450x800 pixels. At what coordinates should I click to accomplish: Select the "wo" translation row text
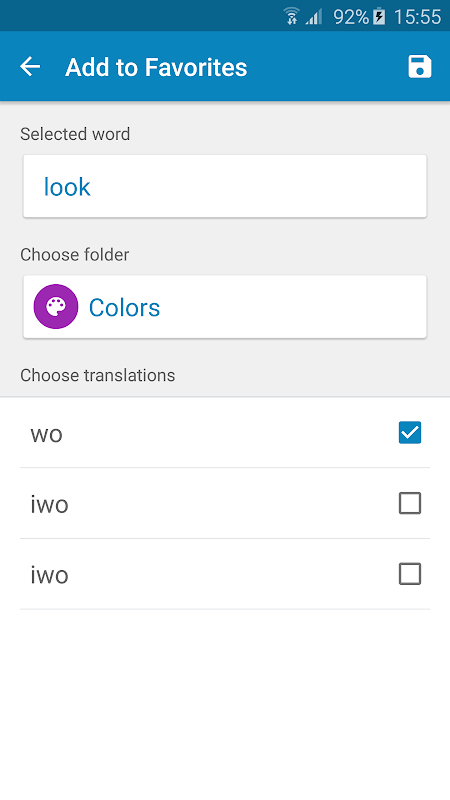[46, 435]
